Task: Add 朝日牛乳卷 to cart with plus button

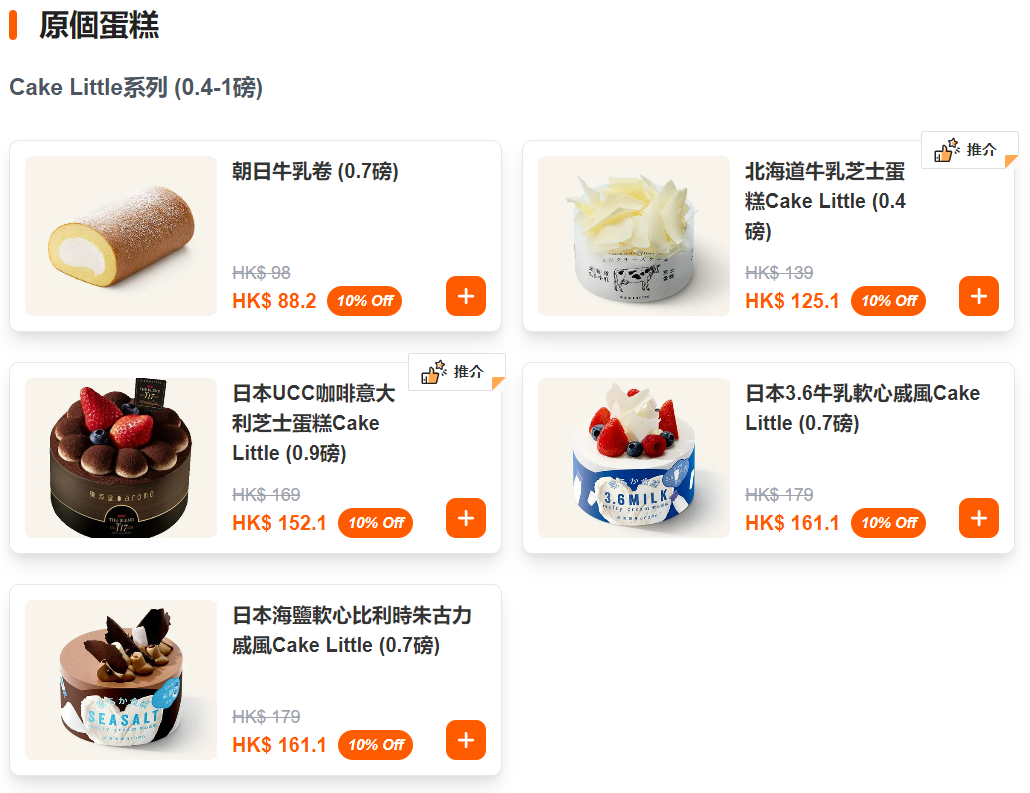Action: point(466,296)
